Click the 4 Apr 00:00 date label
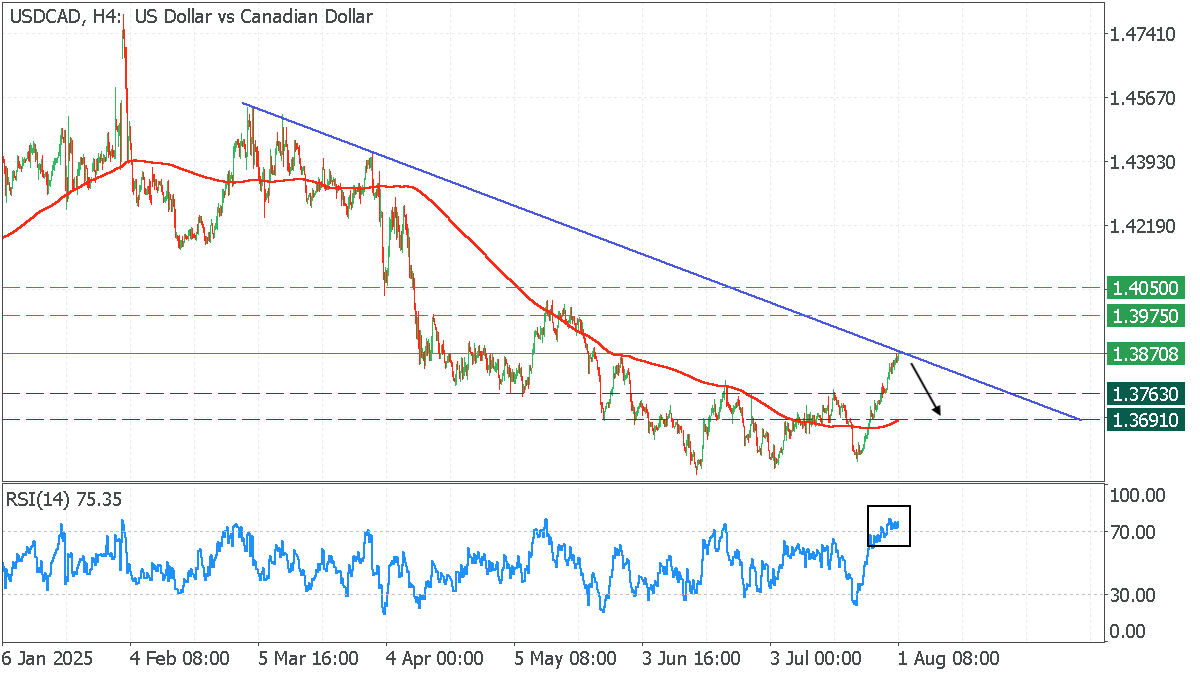The height and width of the screenshot is (675, 1200). pos(436,659)
